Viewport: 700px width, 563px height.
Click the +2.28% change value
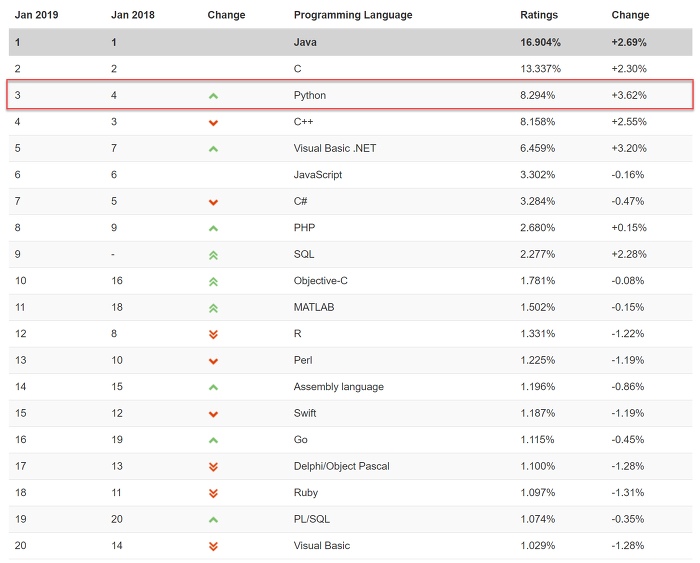point(629,254)
